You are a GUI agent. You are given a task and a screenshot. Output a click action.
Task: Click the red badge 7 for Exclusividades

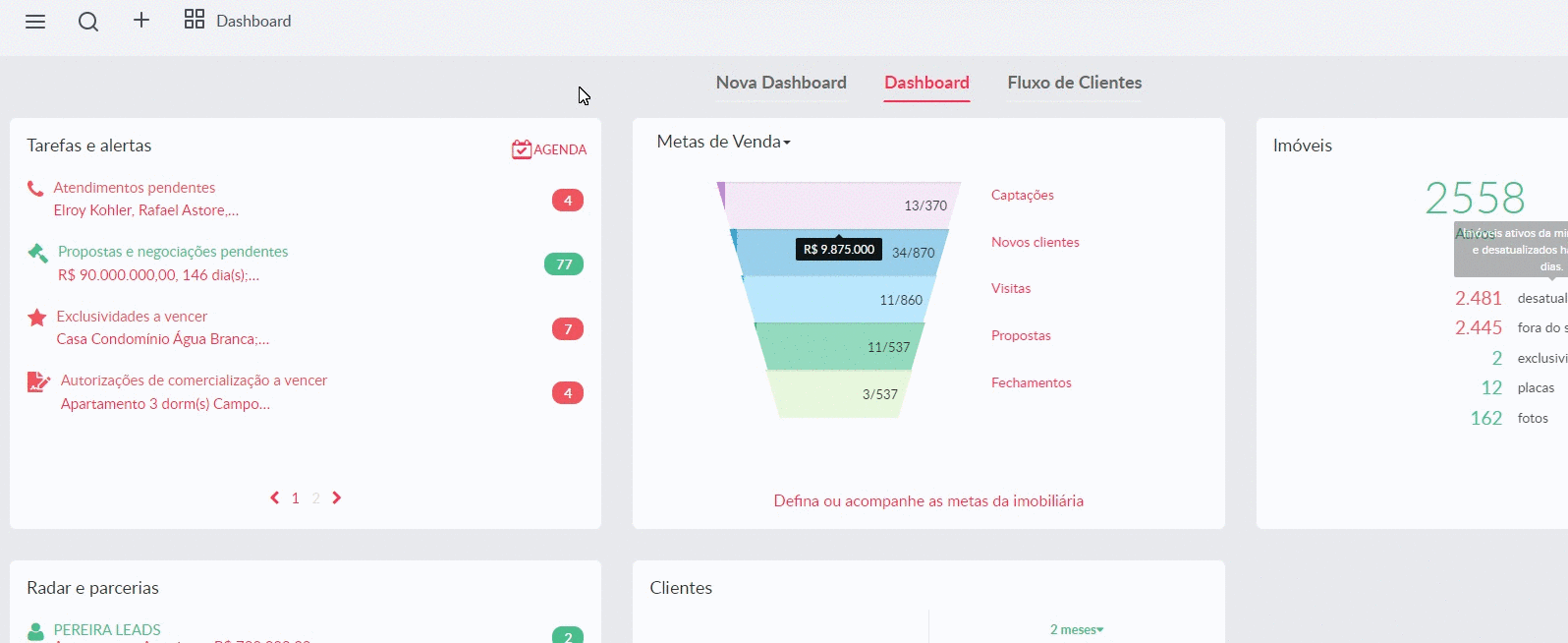[568, 329]
